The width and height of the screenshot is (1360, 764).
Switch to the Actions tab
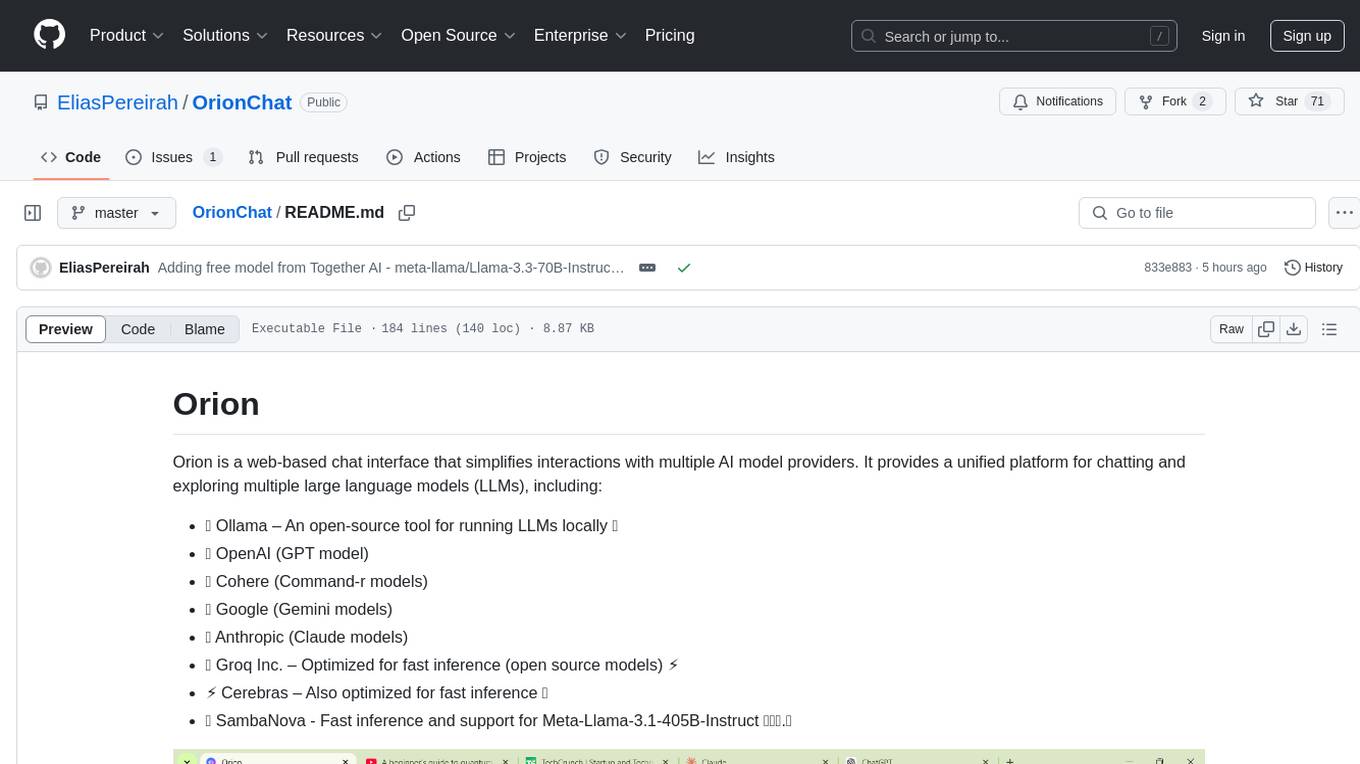423,157
